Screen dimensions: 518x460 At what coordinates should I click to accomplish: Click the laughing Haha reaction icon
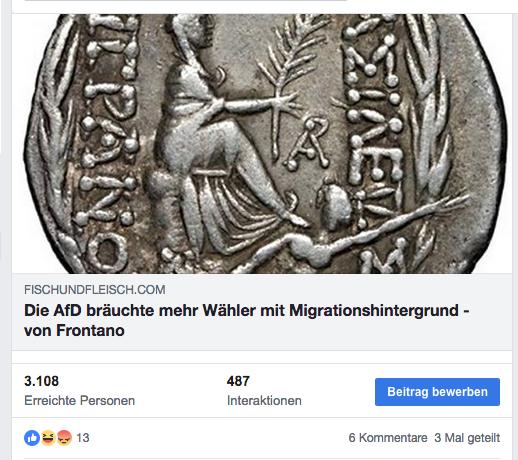click(x=48, y=438)
